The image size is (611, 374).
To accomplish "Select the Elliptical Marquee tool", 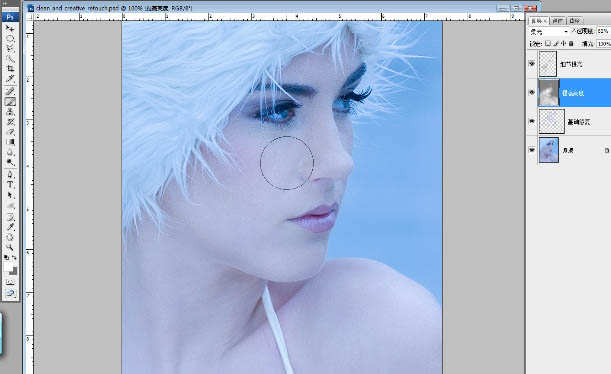I will click(x=10, y=38).
